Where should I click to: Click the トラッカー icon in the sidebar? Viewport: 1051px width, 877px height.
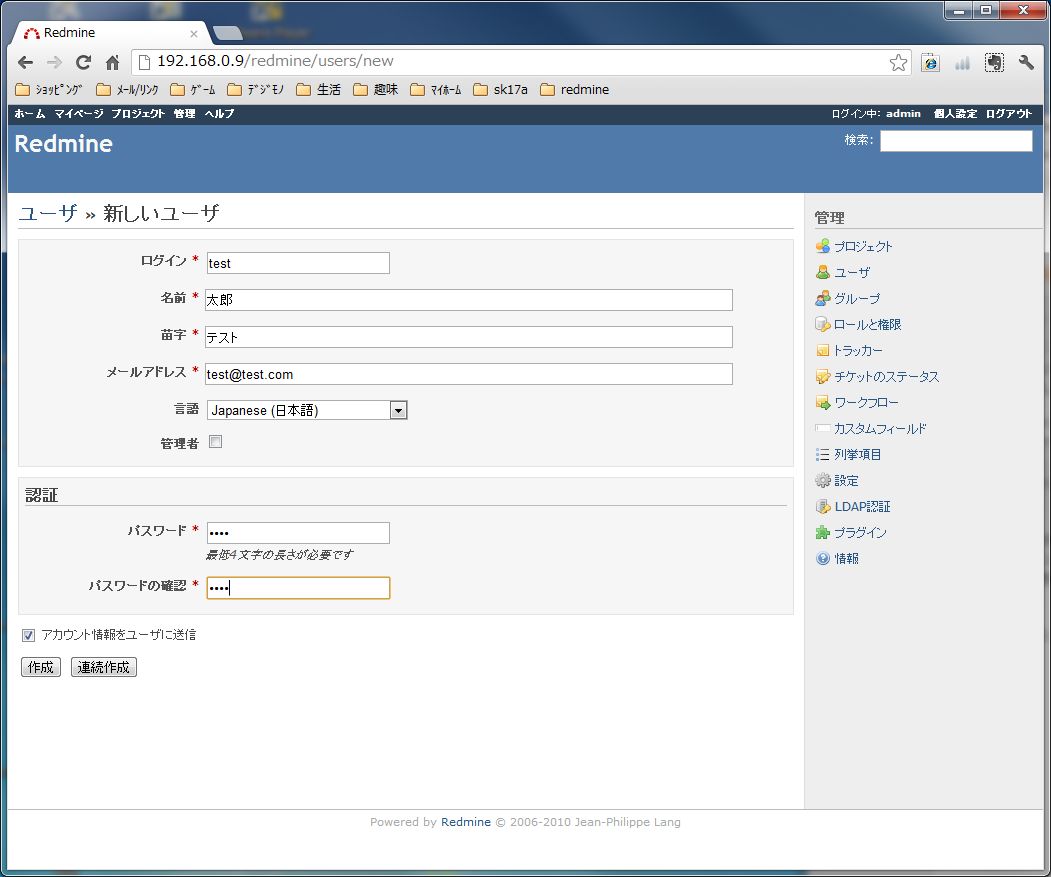(822, 351)
